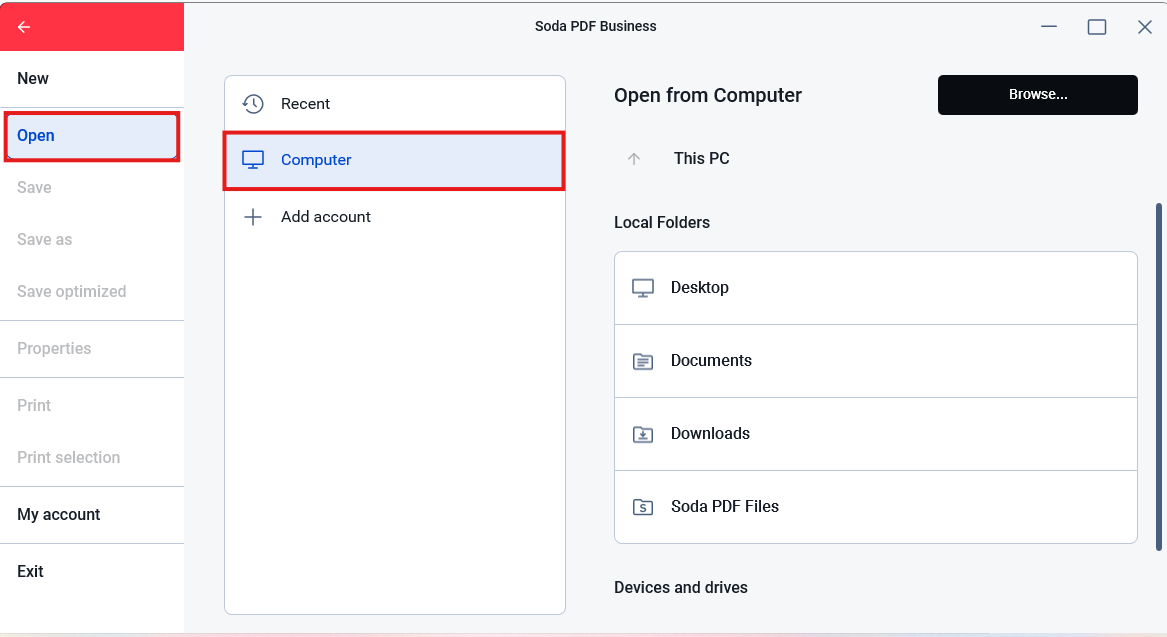1167x637 pixels.
Task: Click the Documents folder icon
Action: pyautogui.click(x=643, y=361)
